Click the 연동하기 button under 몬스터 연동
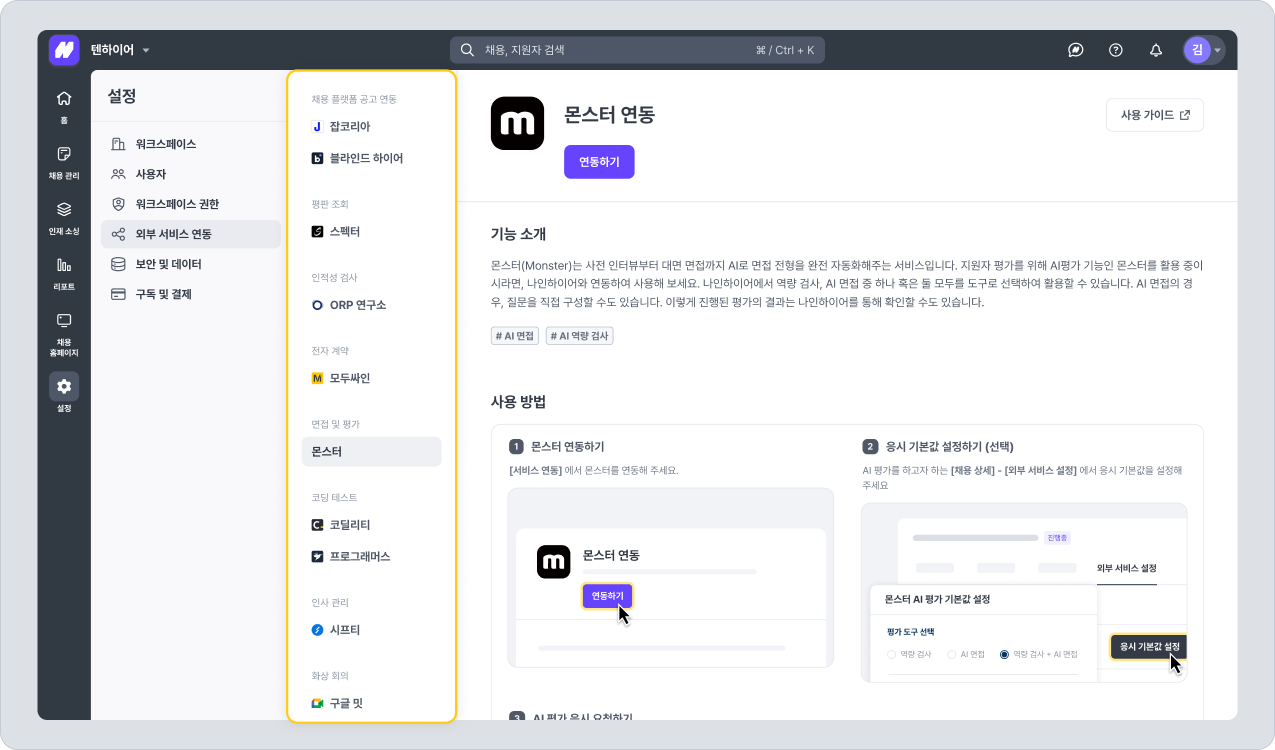The width and height of the screenshot is (1275, 750). tap(599, 162)
